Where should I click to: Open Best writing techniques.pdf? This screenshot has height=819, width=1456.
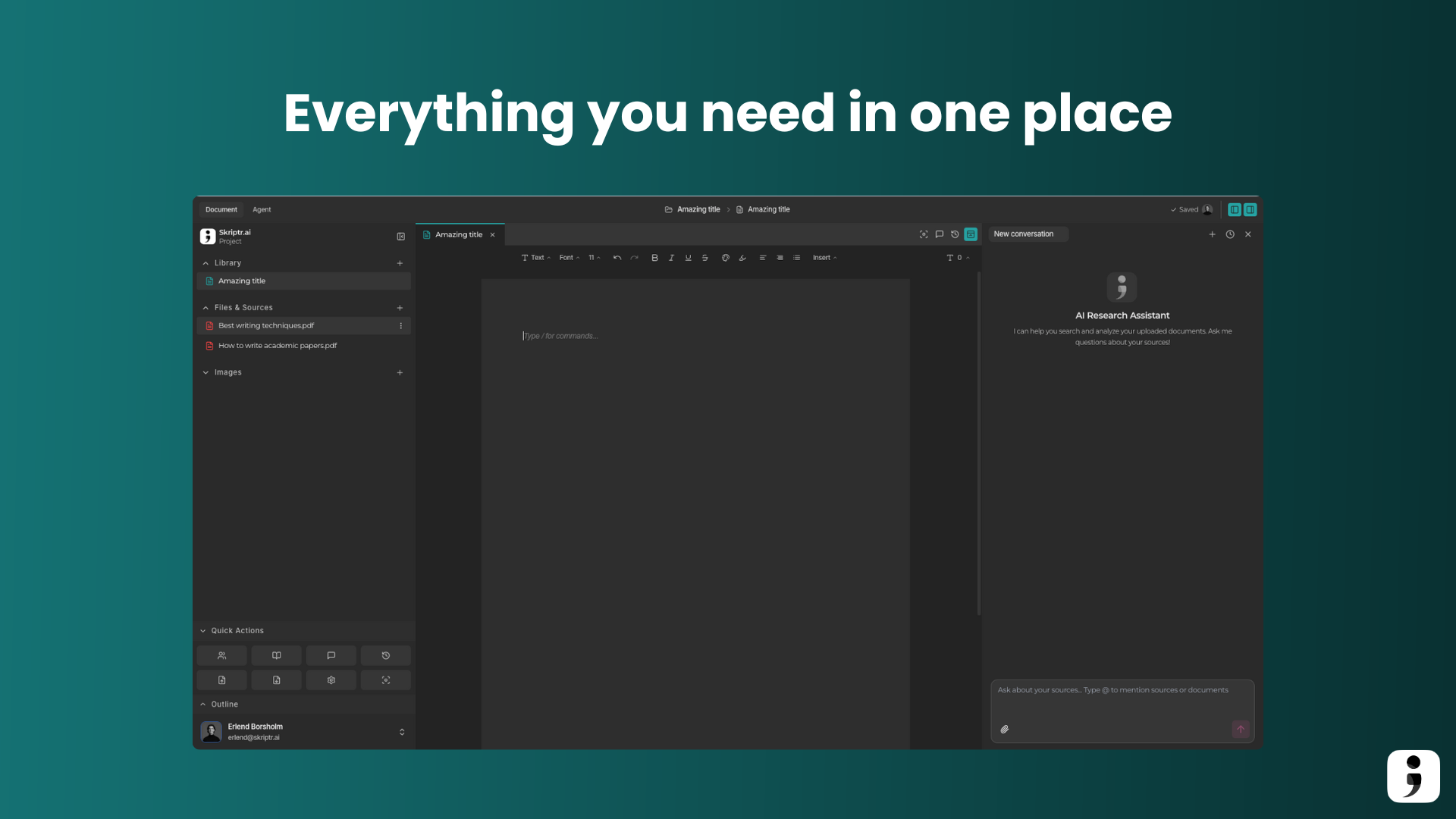coord(266,325)
